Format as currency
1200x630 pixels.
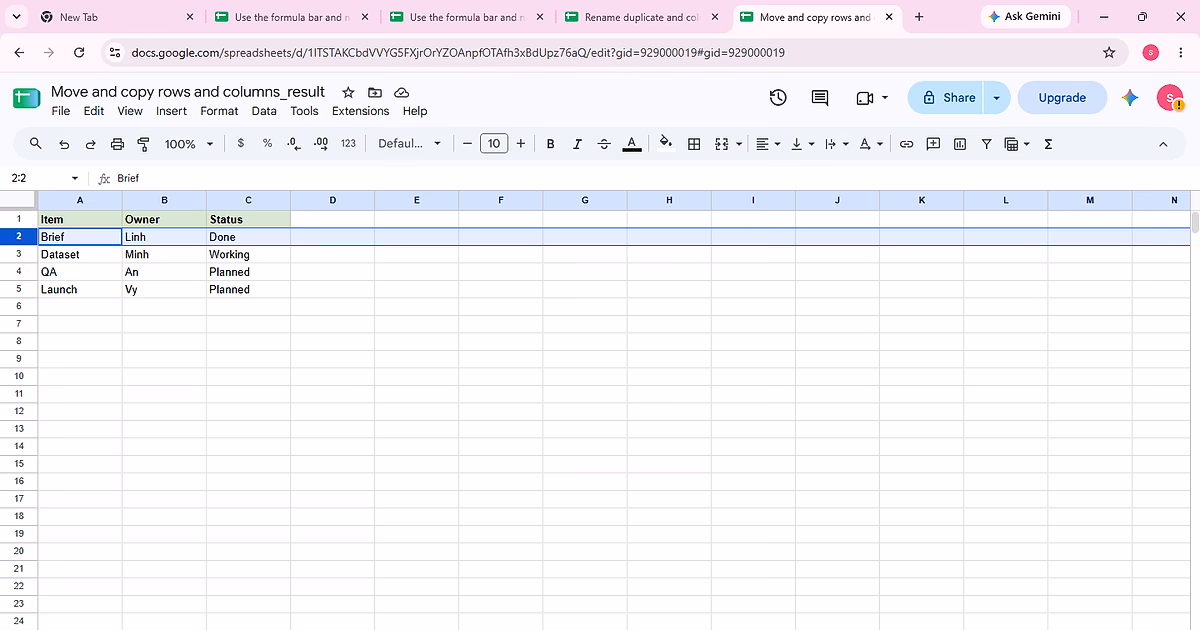(241, 144)
